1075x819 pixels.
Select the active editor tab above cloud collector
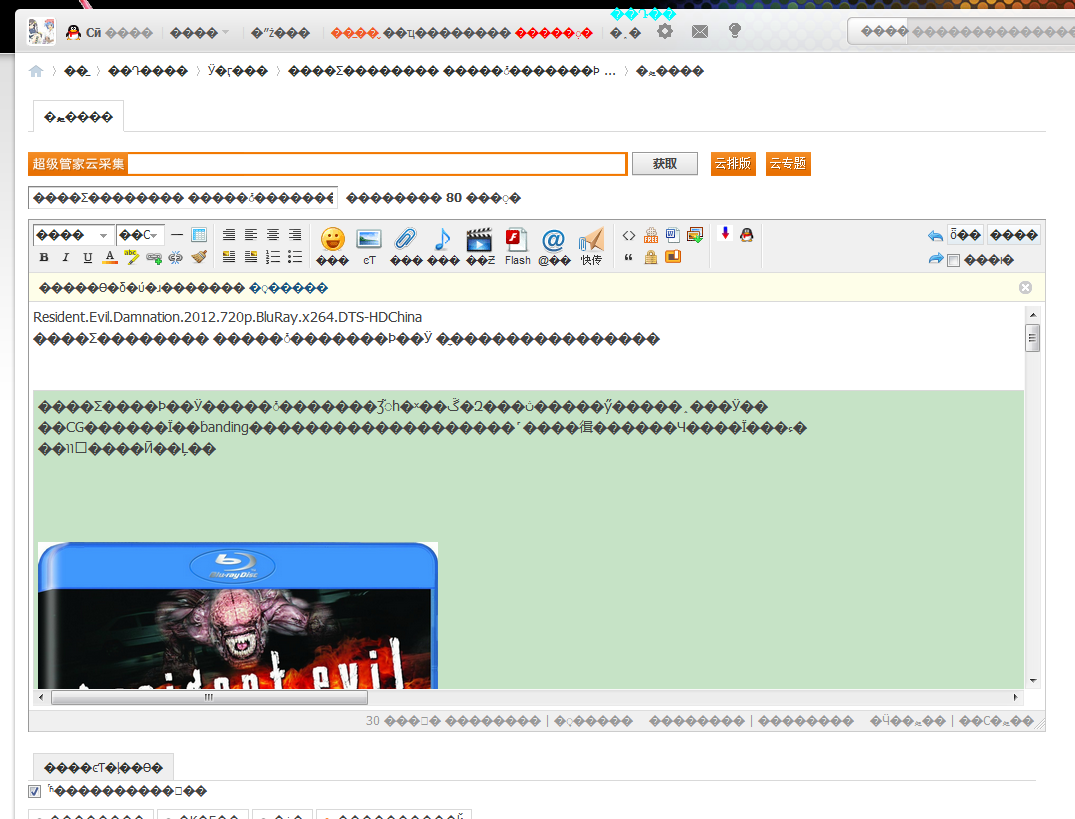point(78,117)
